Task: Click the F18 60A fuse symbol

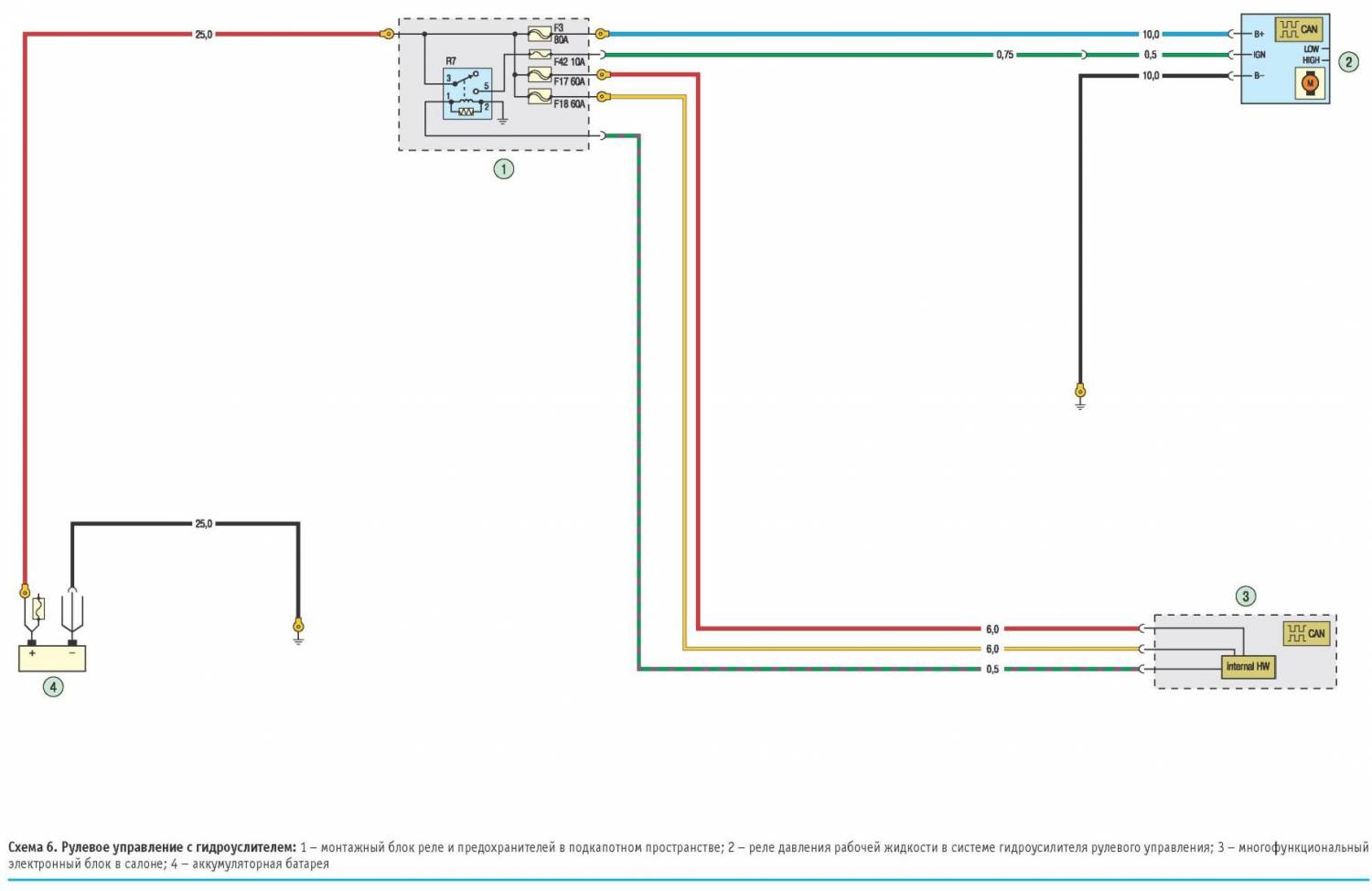Action: point(539,95)
